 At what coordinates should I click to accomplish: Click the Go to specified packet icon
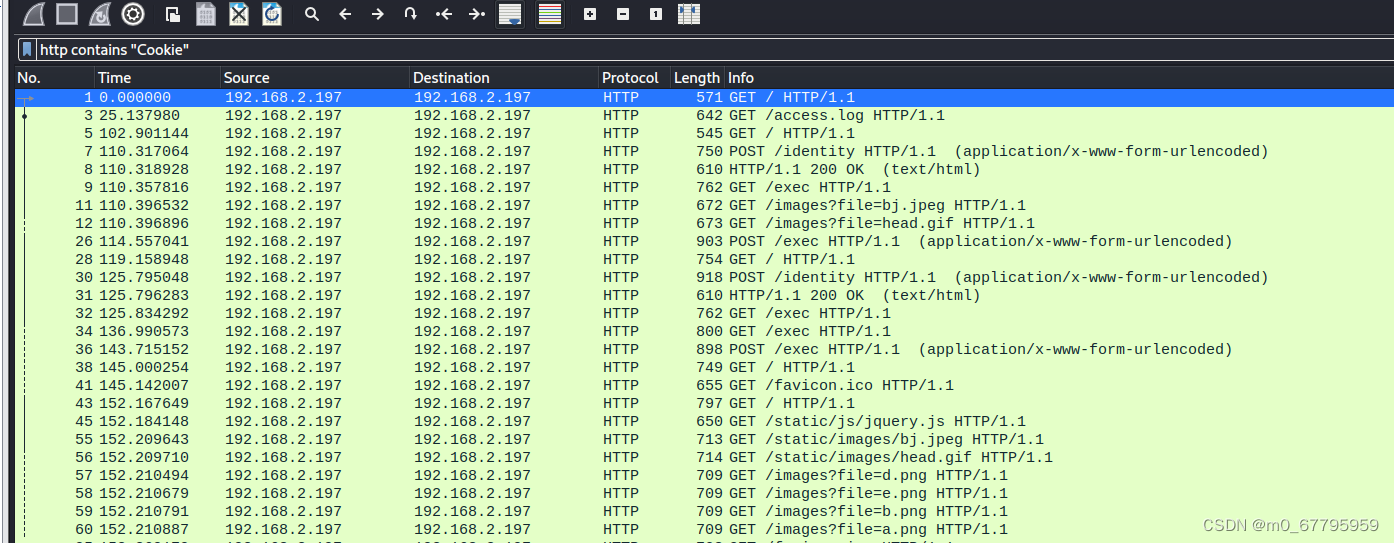click(410, 14)
